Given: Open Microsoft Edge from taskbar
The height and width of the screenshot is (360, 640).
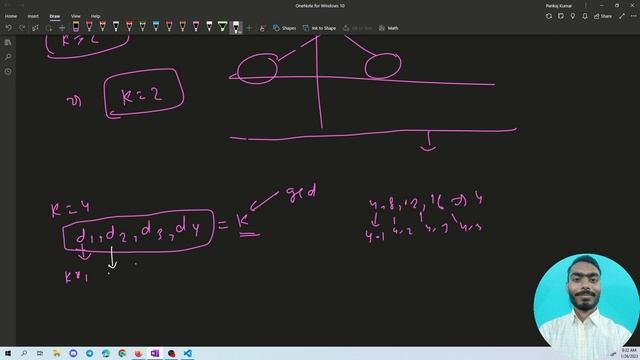Looking at the screenshot, I should (106, 353).
